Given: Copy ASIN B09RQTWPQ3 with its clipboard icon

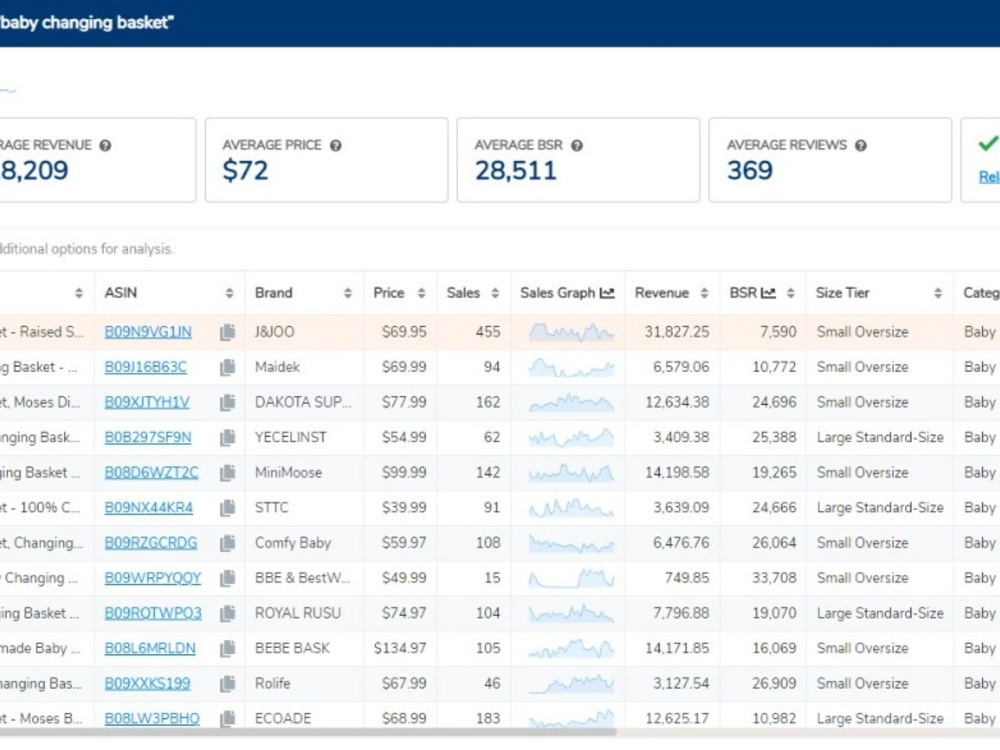Looking at the screenshot, I should [228, 613].
